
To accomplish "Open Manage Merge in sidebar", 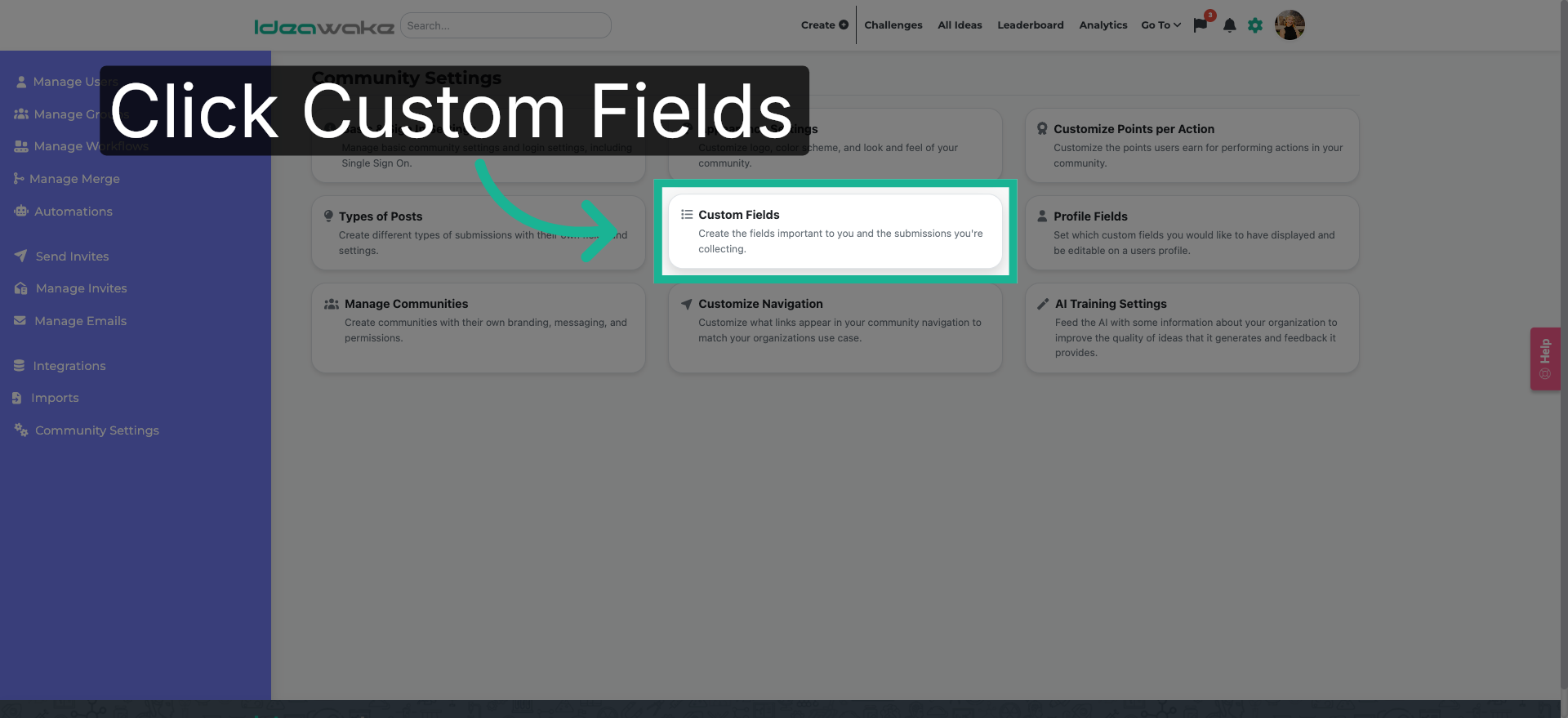I will point(74,179).
